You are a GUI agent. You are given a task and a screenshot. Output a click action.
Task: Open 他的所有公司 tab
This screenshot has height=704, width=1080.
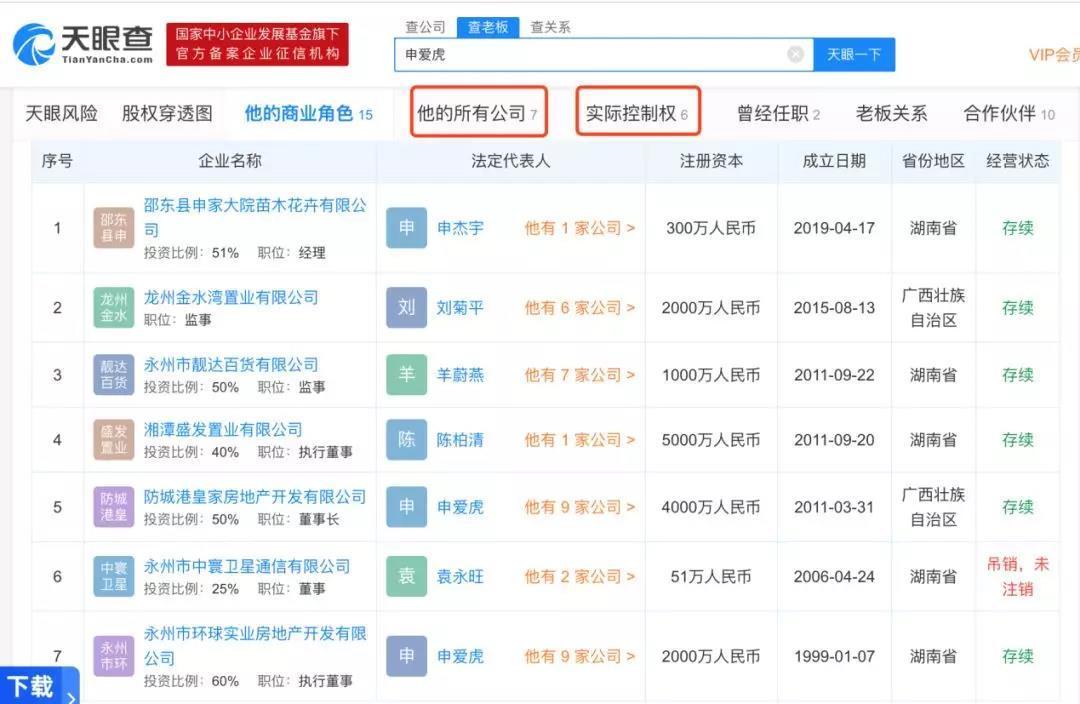(478, 113)
